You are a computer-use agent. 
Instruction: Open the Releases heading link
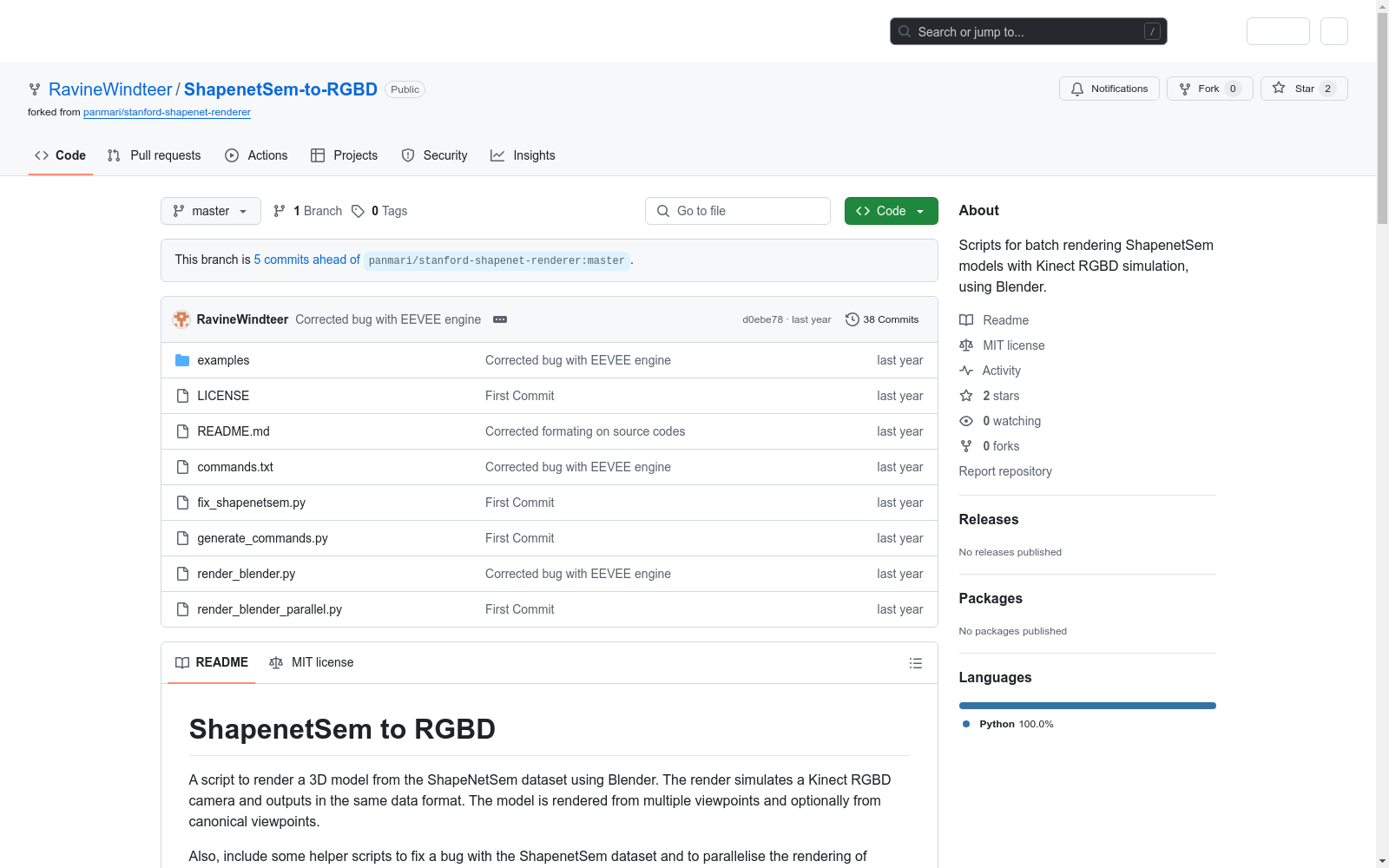(x=989, y=520)
